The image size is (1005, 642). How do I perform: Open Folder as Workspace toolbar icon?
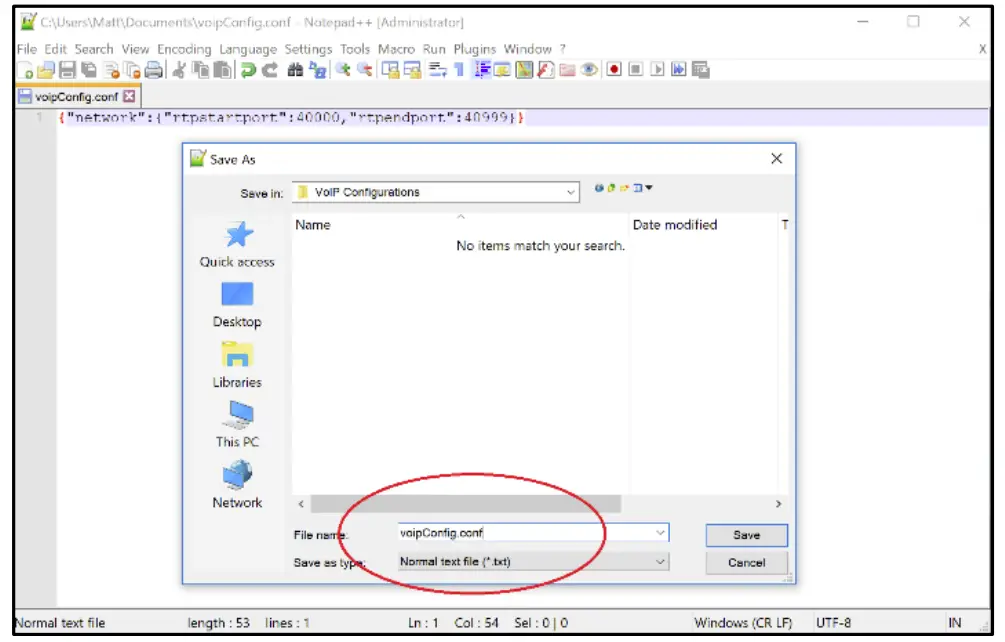(x=567, y=70)
